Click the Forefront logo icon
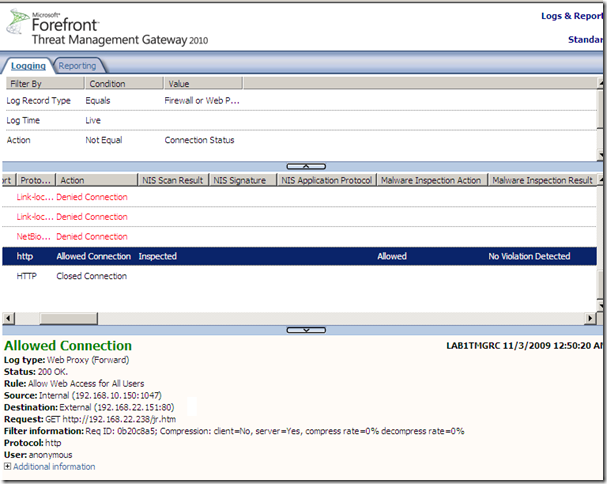Image resolution: width=607 pixels, height=484 pixels. [17, 22]
